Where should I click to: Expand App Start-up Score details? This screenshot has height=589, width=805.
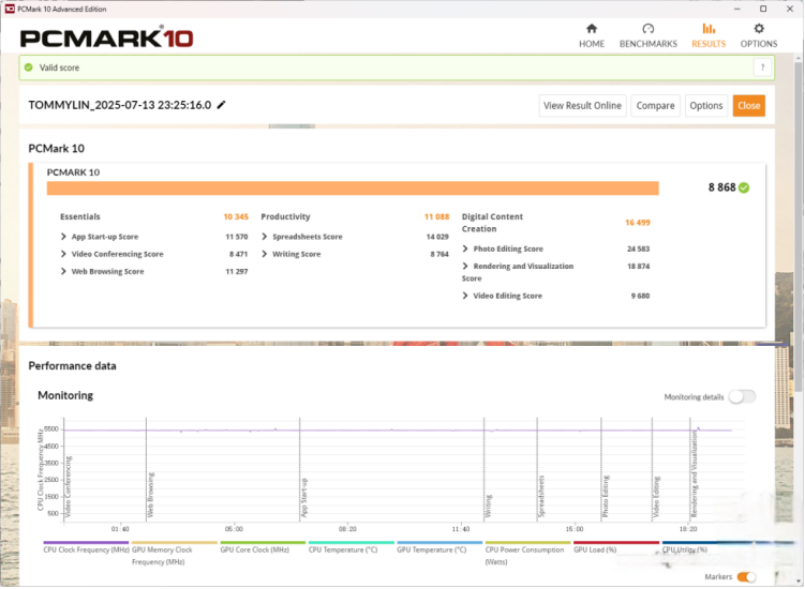(x=63, y=236)
